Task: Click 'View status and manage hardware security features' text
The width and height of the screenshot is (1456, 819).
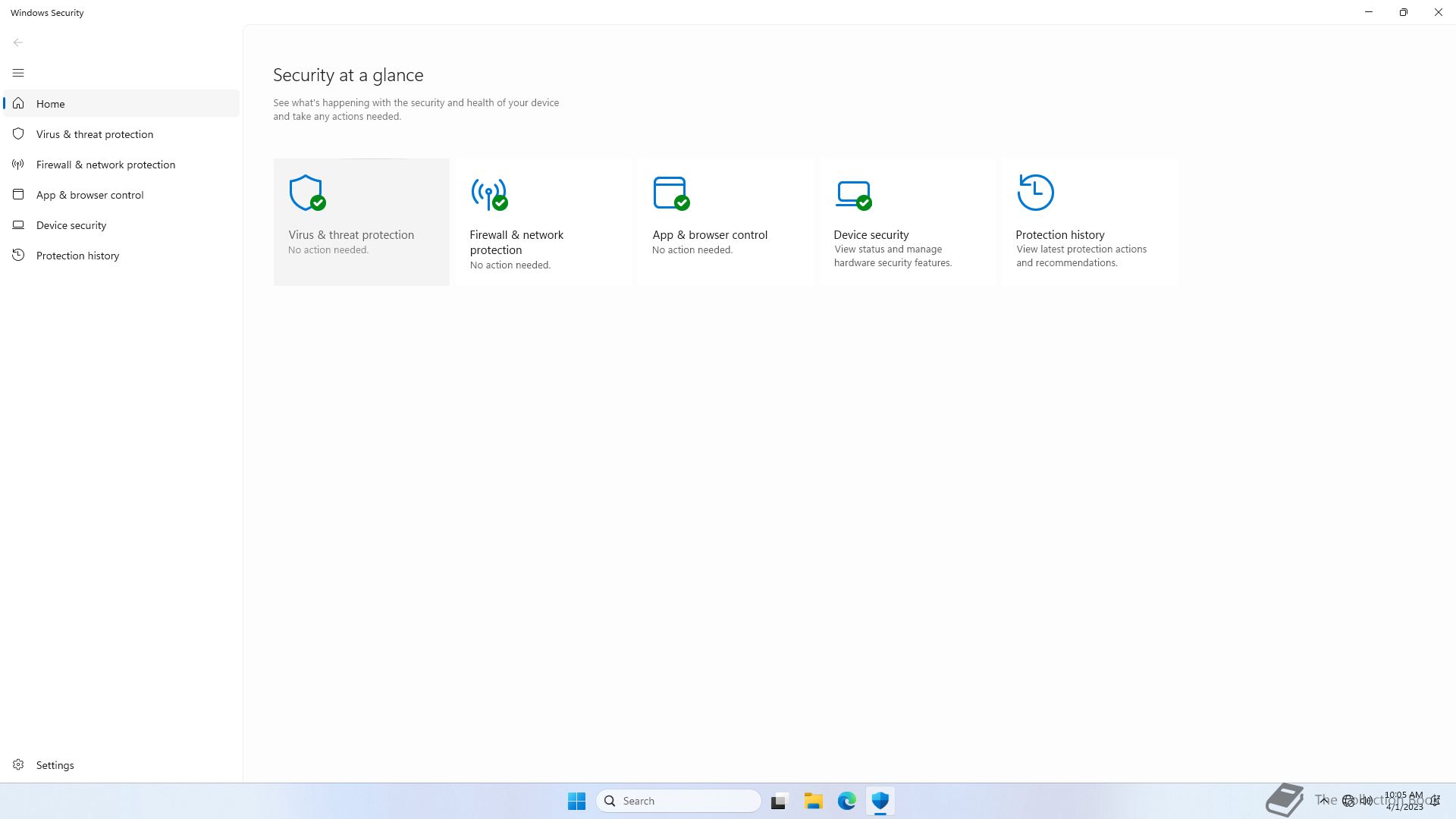Action: pos(893,256)
